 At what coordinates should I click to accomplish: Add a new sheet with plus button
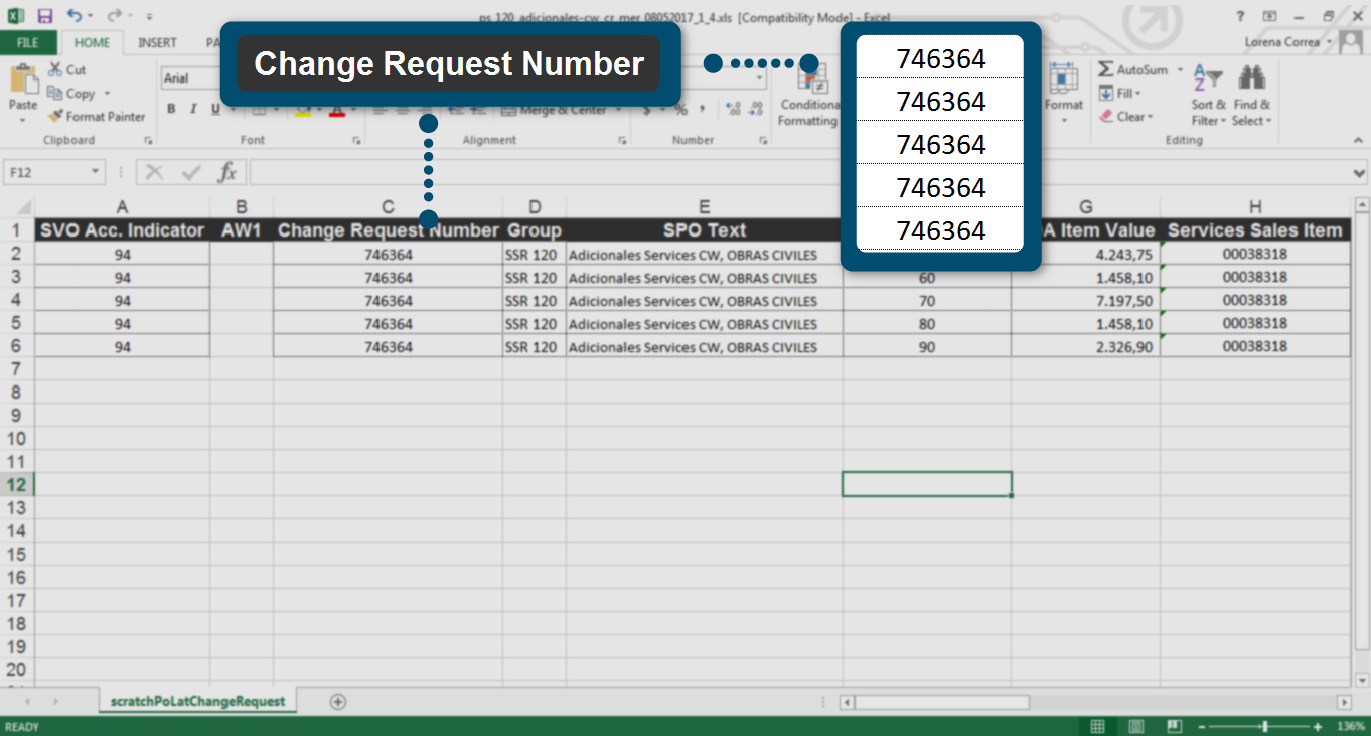338,702
